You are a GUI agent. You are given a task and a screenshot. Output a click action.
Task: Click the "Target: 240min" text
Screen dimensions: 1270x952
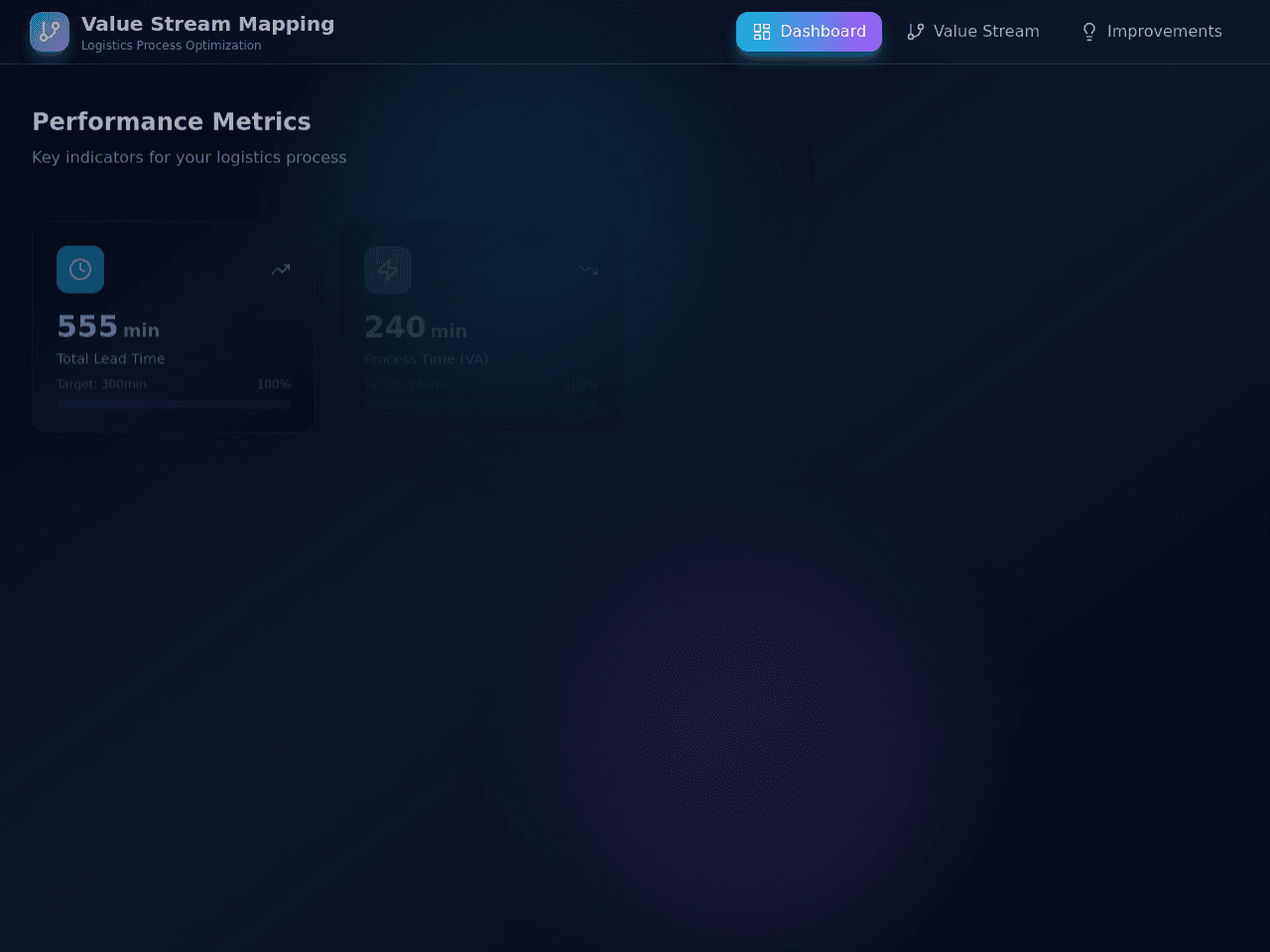[x=409, y=385]
